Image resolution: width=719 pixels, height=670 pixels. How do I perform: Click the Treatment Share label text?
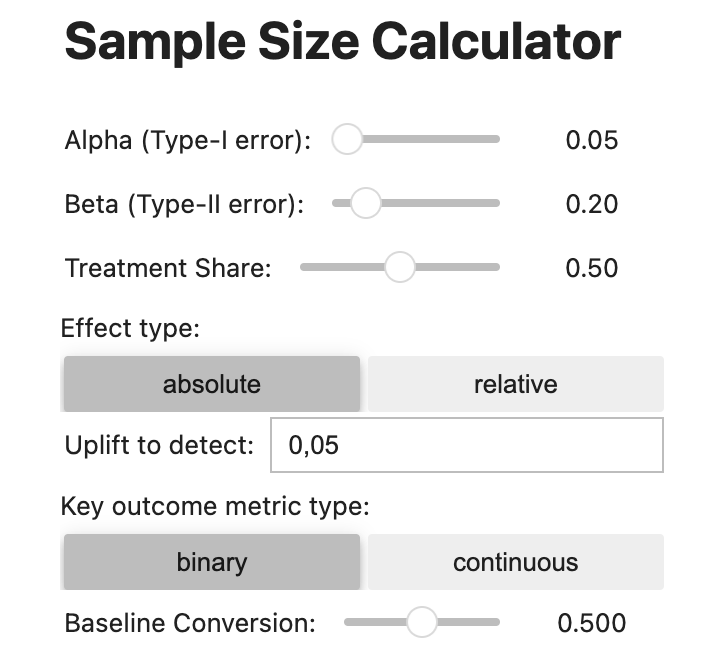pyautogui.click(x=168, y=268)
